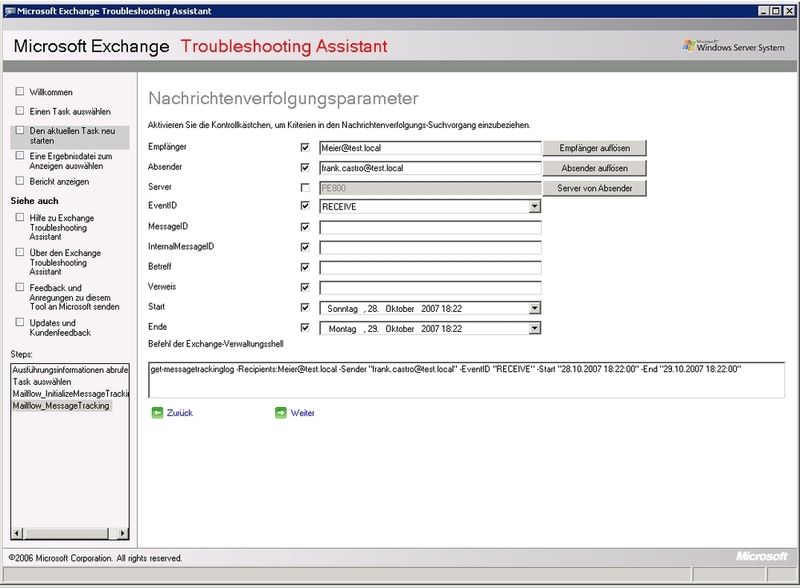Click the application icon in the title bar
The width and height of the screenshot is (800, 588).
pos(9,11)
